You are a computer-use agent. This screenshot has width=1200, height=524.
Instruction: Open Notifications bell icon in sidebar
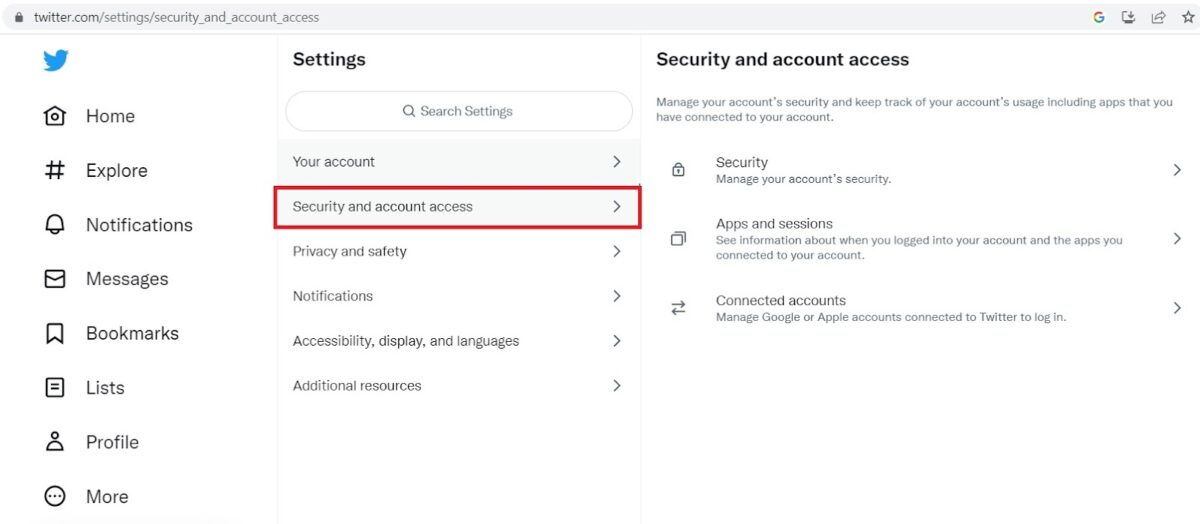tap(55, 225)
